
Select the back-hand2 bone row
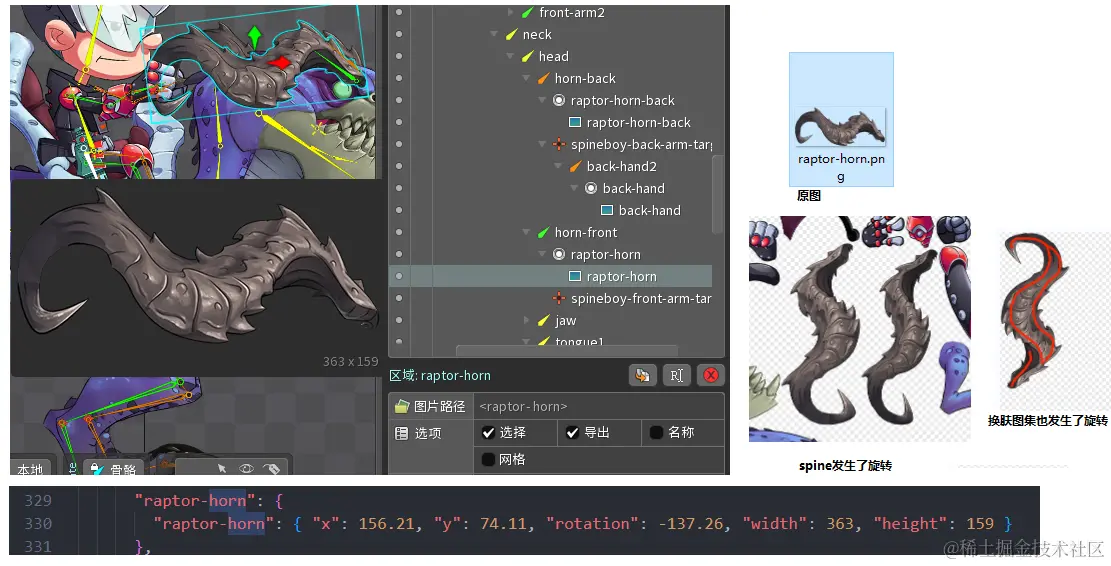coord(551,166)
